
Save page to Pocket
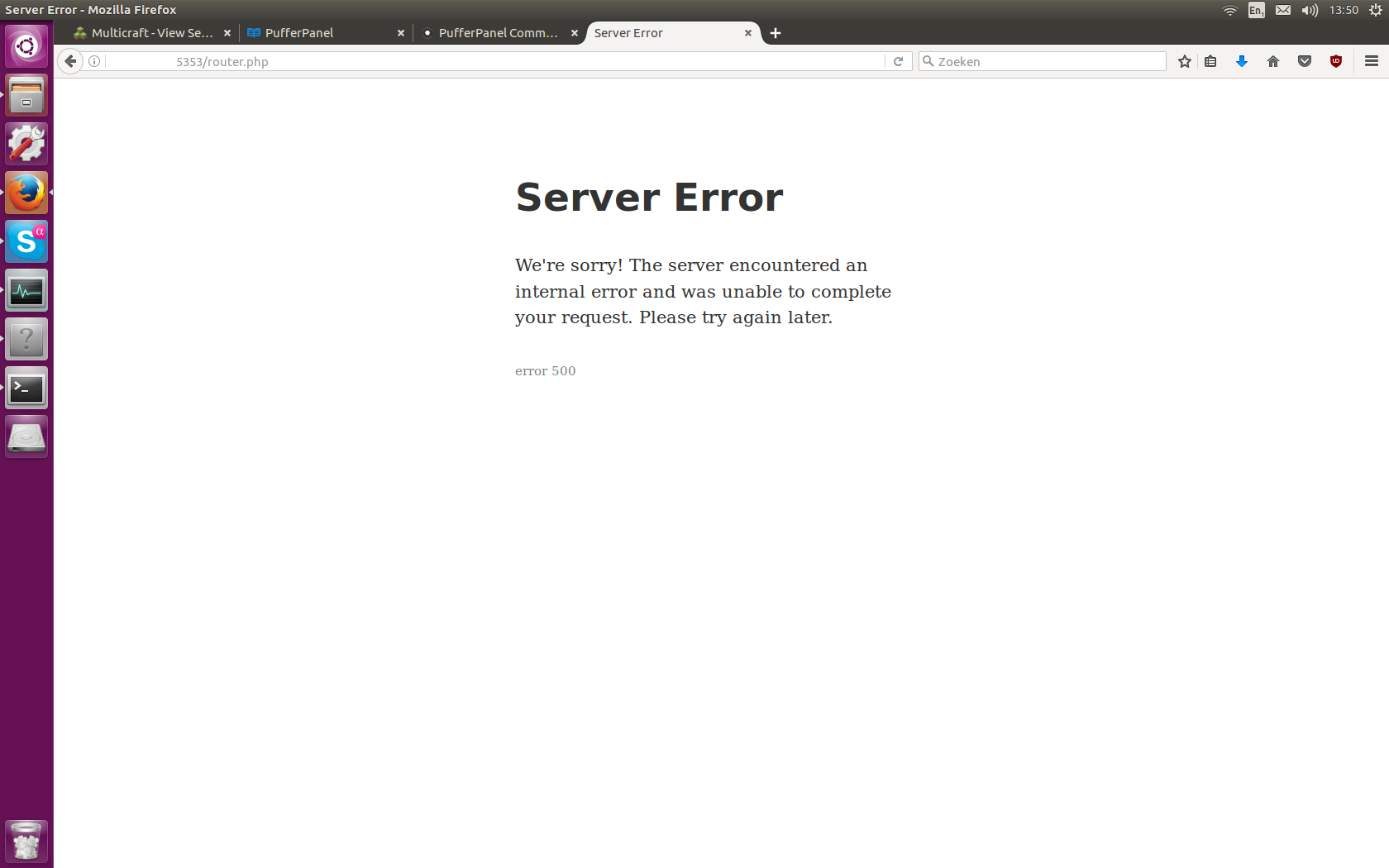[x=1305, y=61]
